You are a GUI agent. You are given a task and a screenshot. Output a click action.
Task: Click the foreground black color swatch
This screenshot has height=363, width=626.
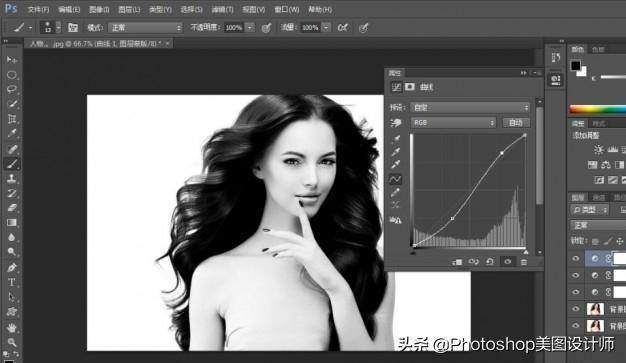click(575, 65)
